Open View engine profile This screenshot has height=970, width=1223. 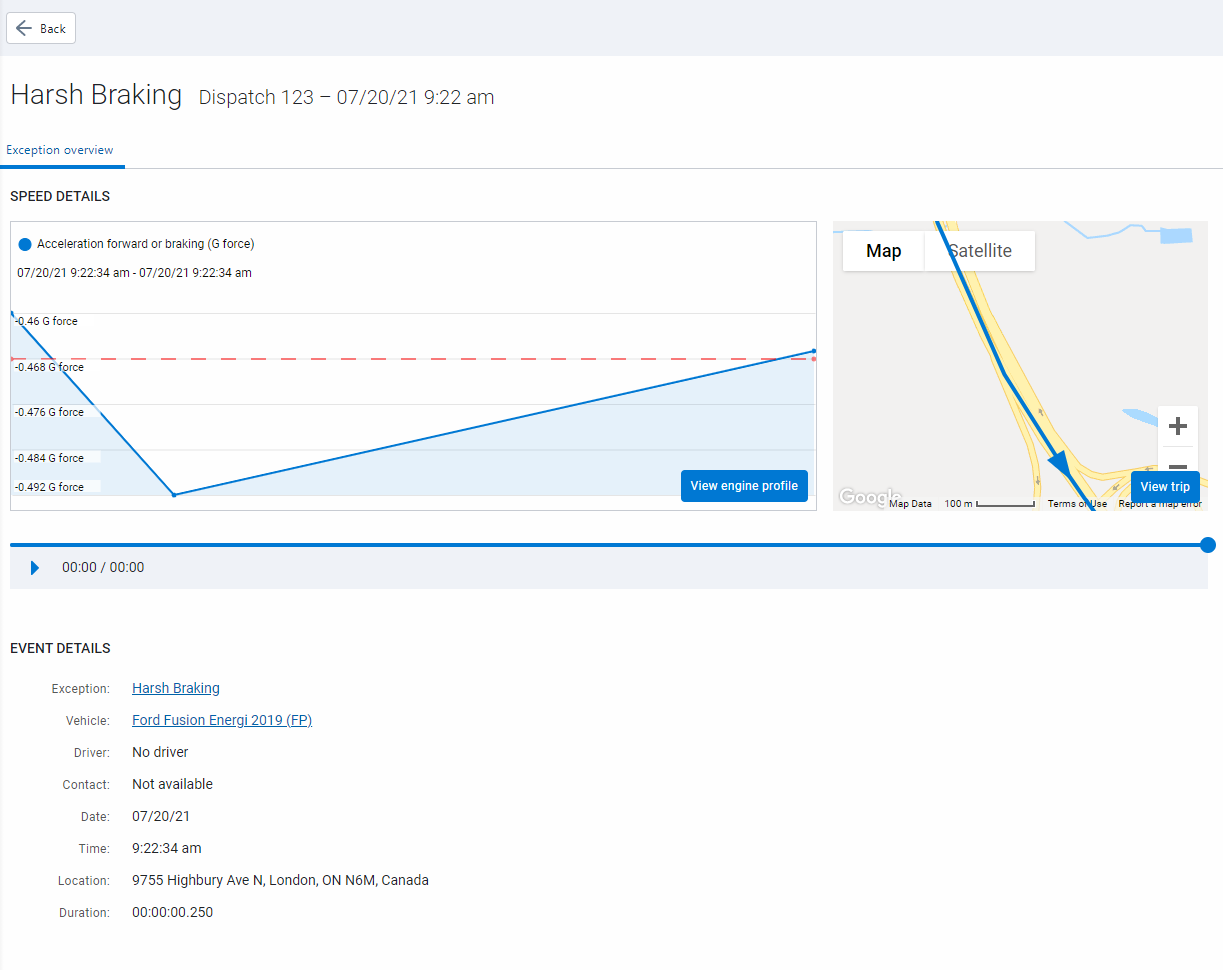744,486
